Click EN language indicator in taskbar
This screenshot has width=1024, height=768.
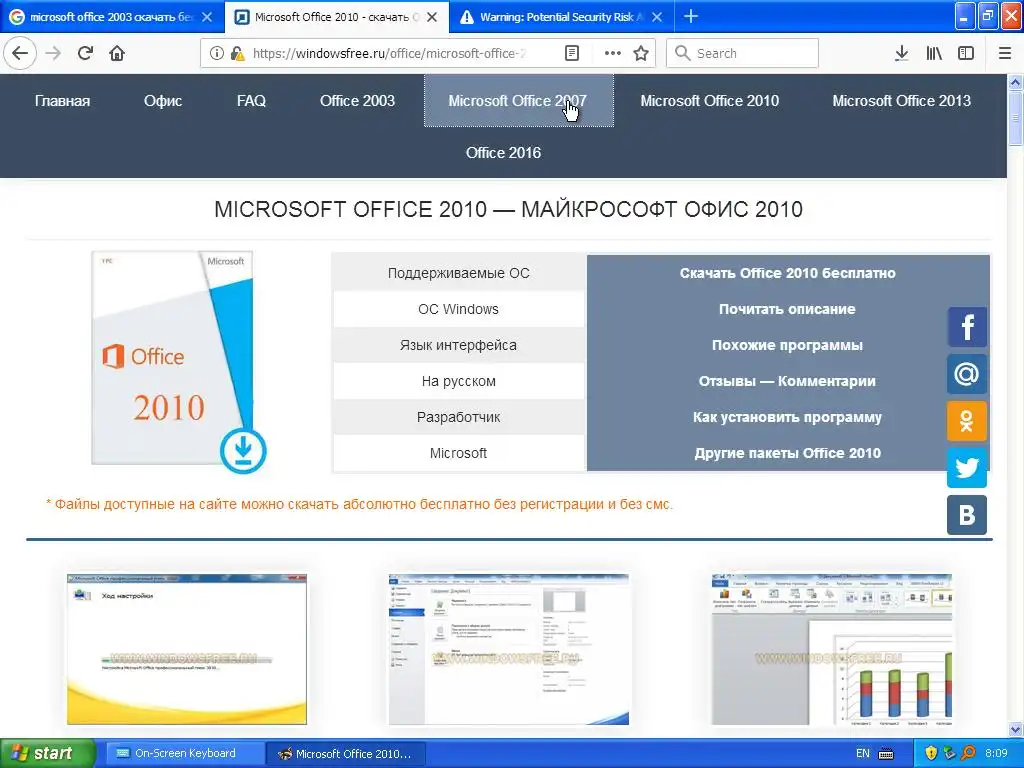863,753
